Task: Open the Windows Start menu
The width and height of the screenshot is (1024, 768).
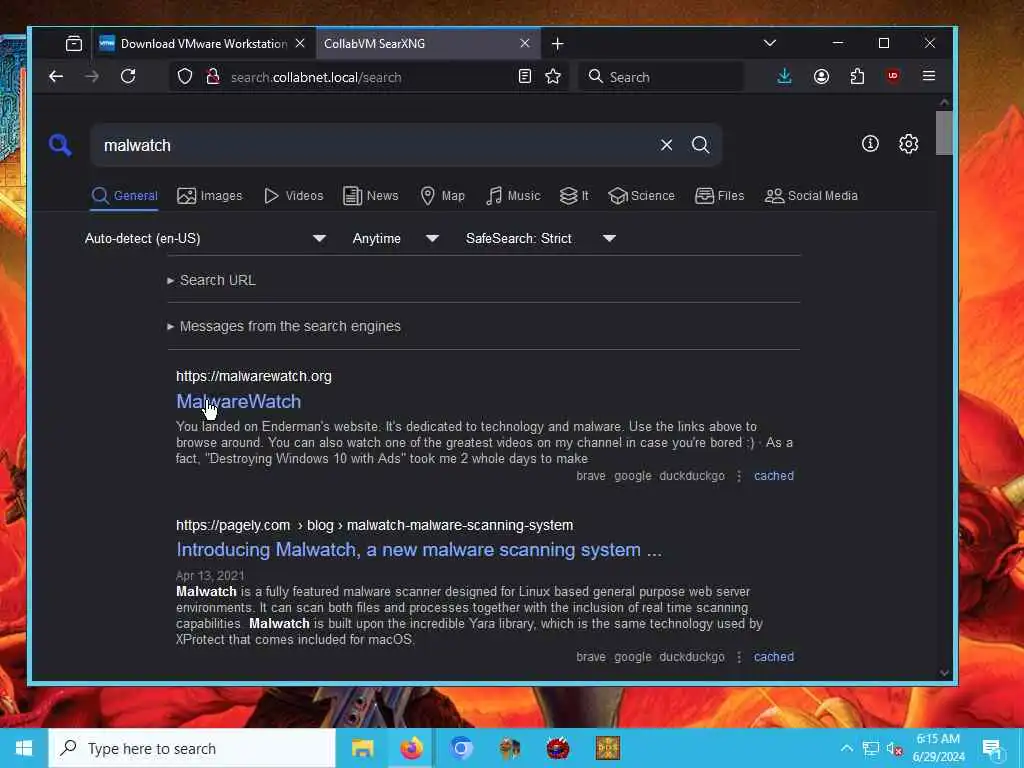Action: 24,748
